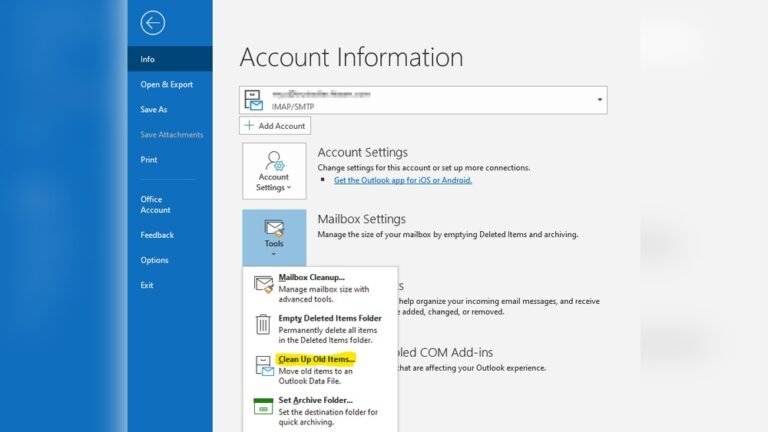Click 'Manage the size of your mailbox' text
The image size is (768, 432).
448,234
